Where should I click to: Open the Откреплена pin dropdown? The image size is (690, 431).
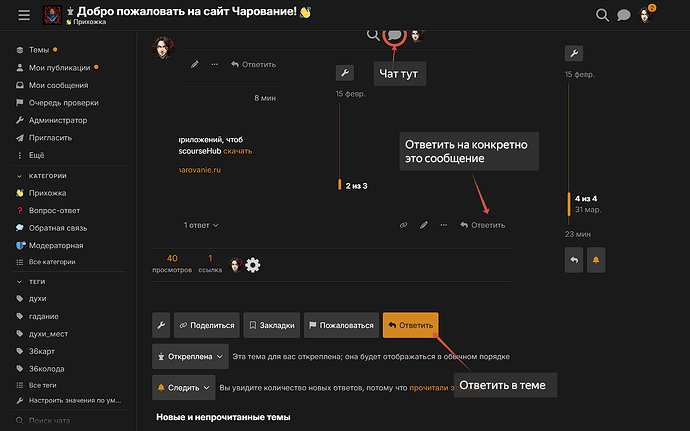pos(184,356)
